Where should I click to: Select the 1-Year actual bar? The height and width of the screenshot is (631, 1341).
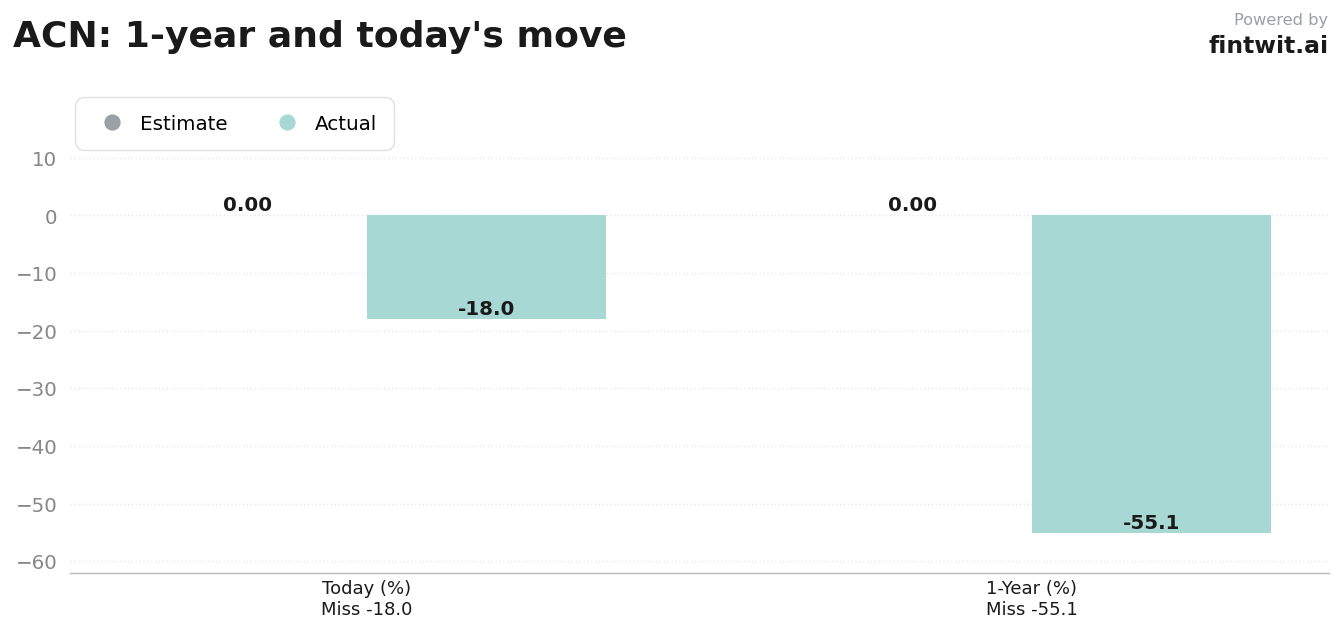click(1151, 374)
